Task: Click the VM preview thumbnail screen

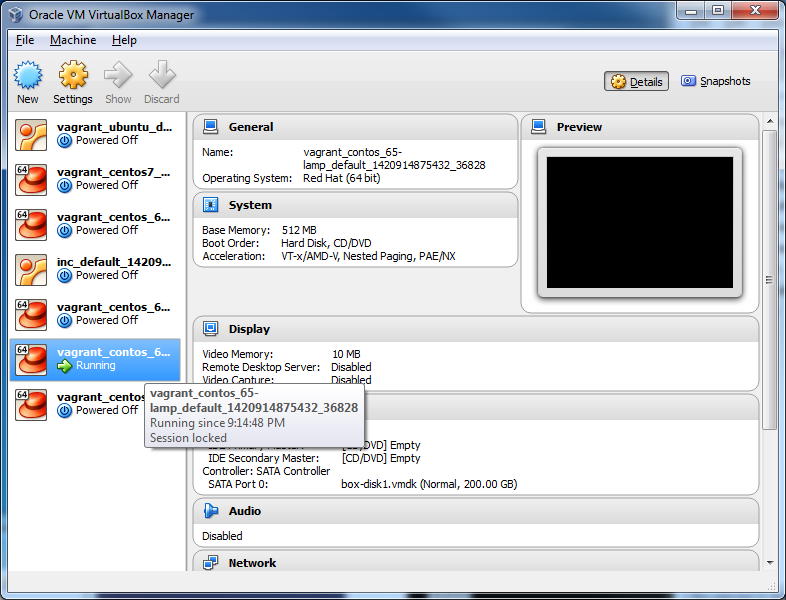Action: pos(639,222)
